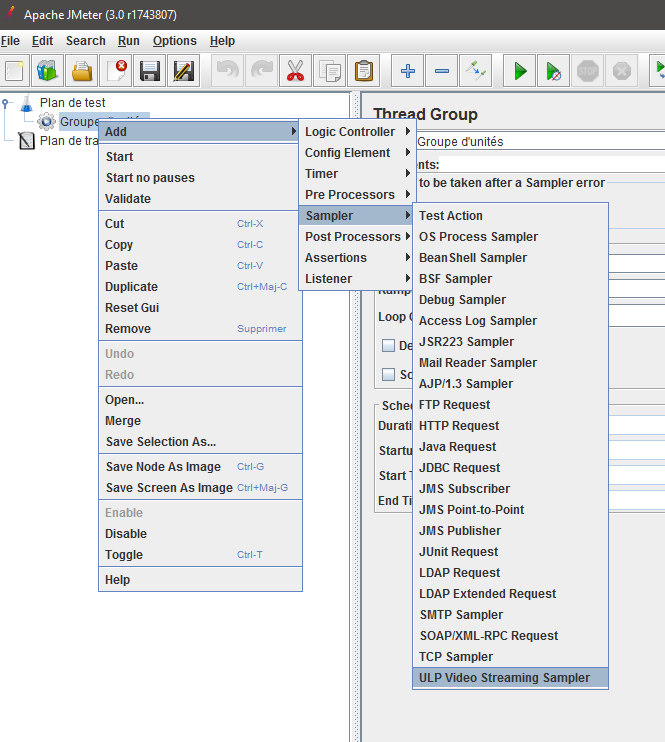Open the Run menu
The image size is (665, 742).
[129, 41]
